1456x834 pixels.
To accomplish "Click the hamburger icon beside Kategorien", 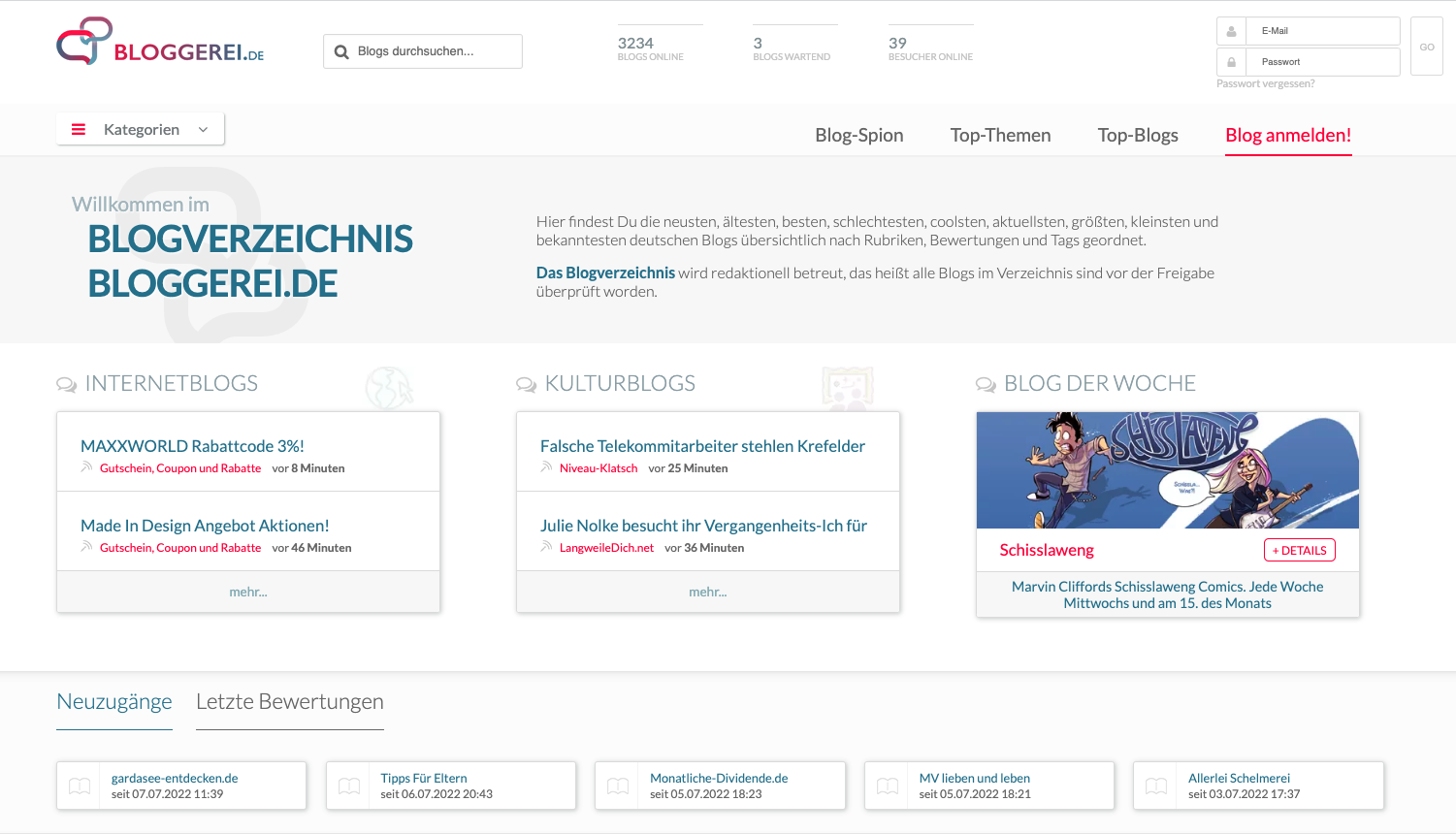I will click(79, 129).
